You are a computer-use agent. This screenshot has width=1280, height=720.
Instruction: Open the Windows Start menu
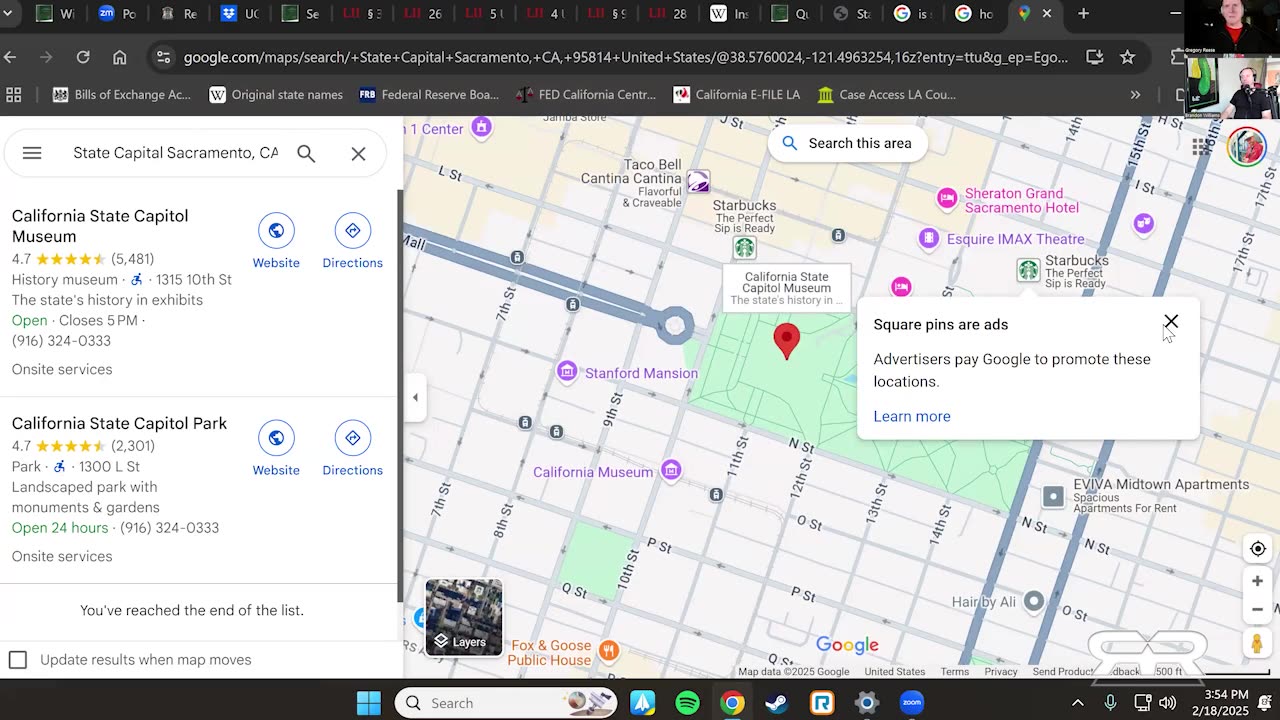tap(369, 703)
